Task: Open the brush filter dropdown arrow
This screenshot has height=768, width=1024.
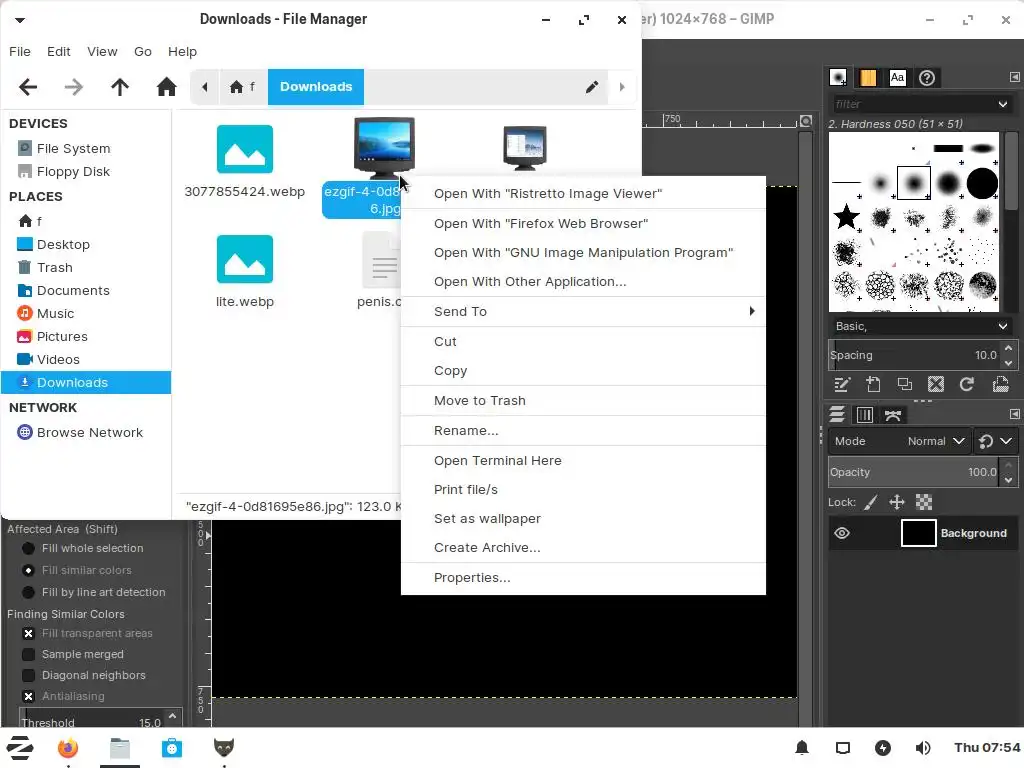Action: coord(1002,104)
